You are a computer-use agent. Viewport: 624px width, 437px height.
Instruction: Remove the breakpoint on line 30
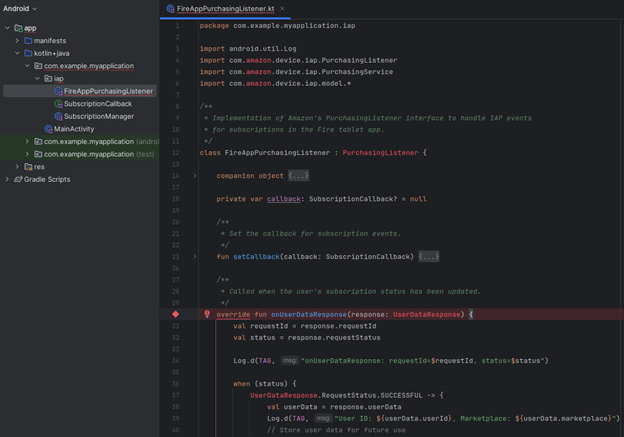point(176,314)
